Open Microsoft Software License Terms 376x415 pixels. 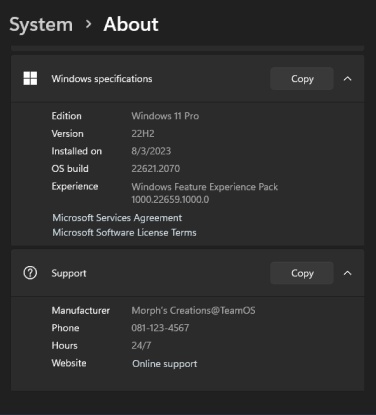tap(124, 232)
